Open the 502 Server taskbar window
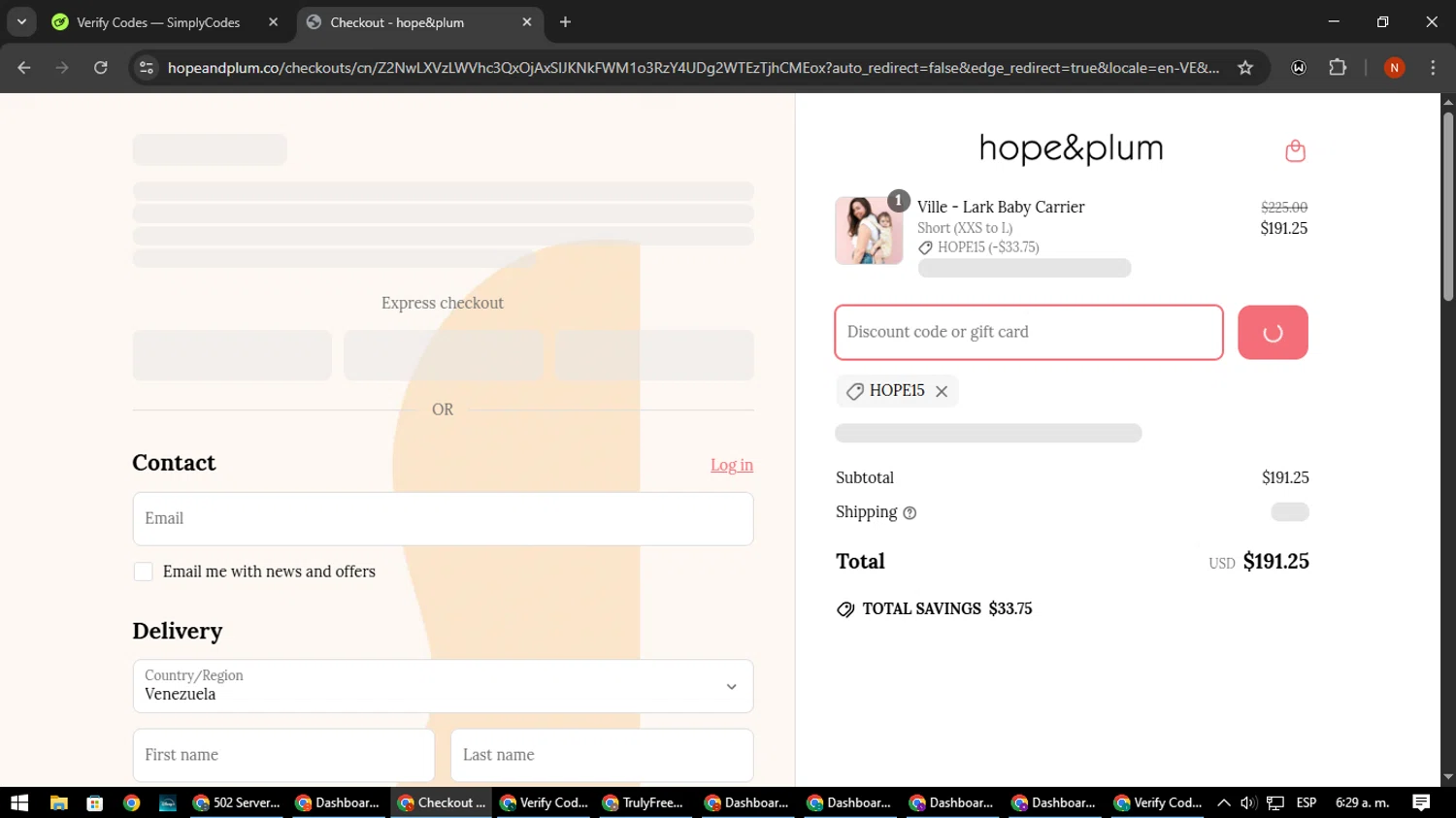This screenshot has width=1456, height=818. click(237, 802)
